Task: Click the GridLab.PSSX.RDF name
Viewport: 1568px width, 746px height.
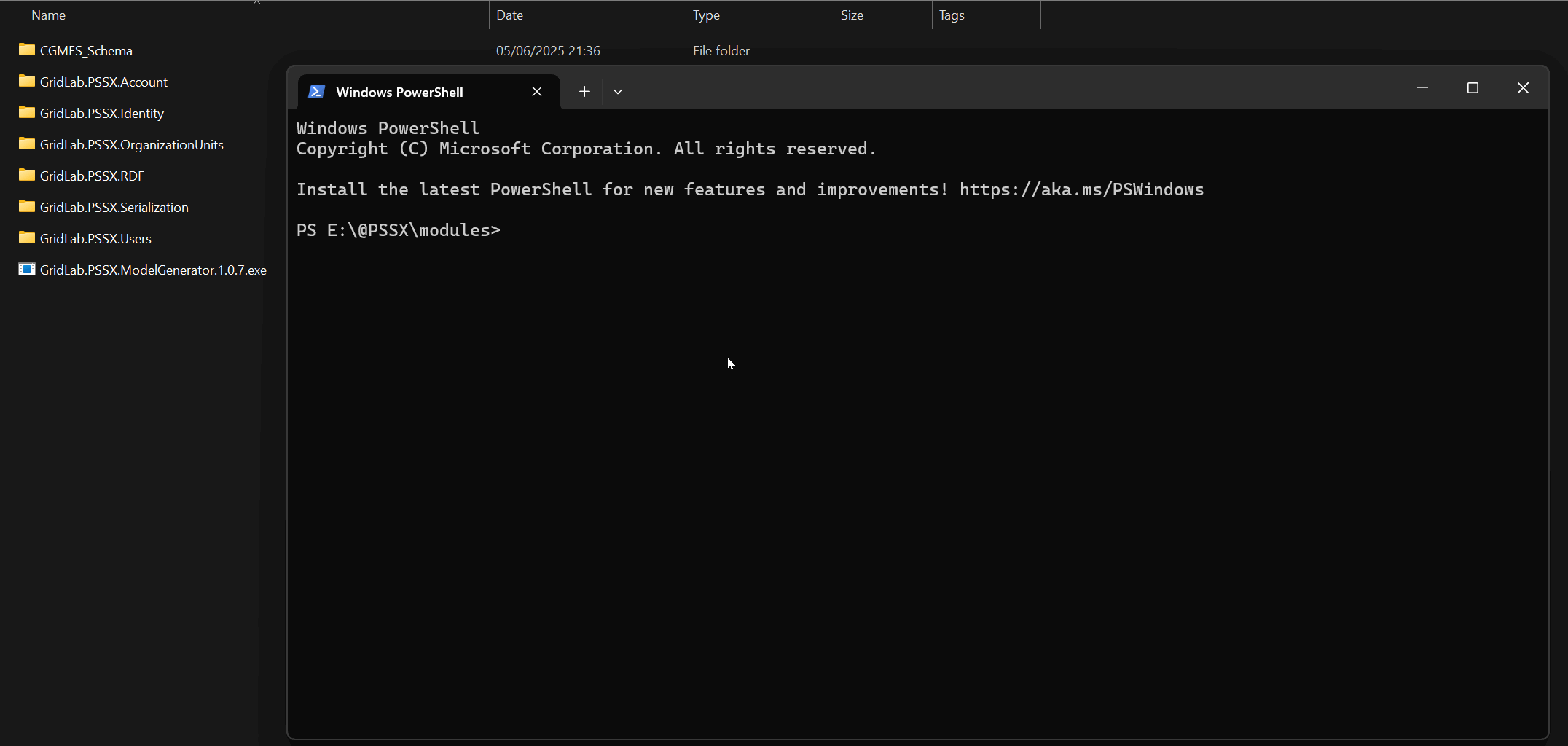Action: 92,176
